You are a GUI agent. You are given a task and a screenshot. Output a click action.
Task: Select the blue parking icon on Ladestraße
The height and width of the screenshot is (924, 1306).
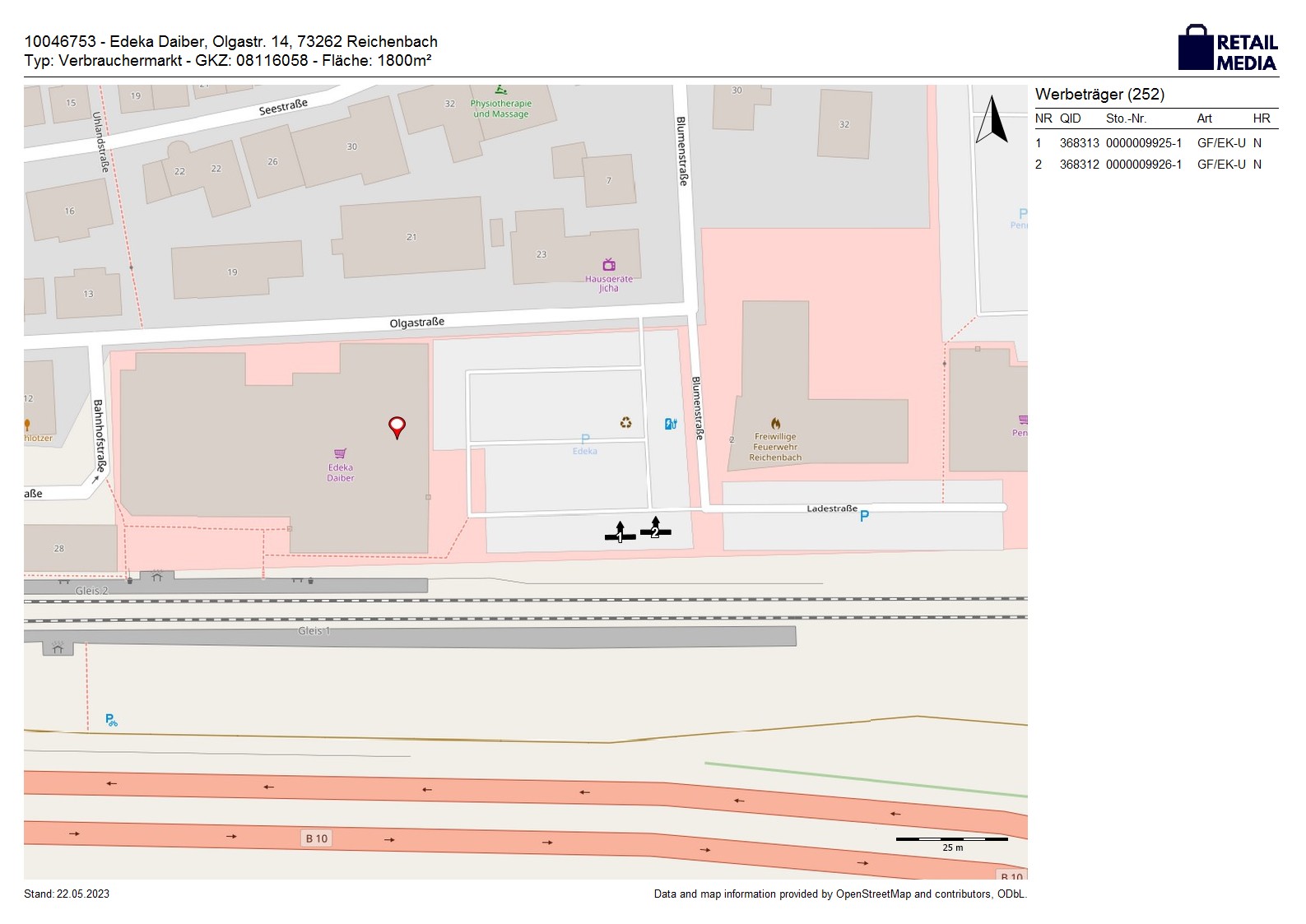864,516
